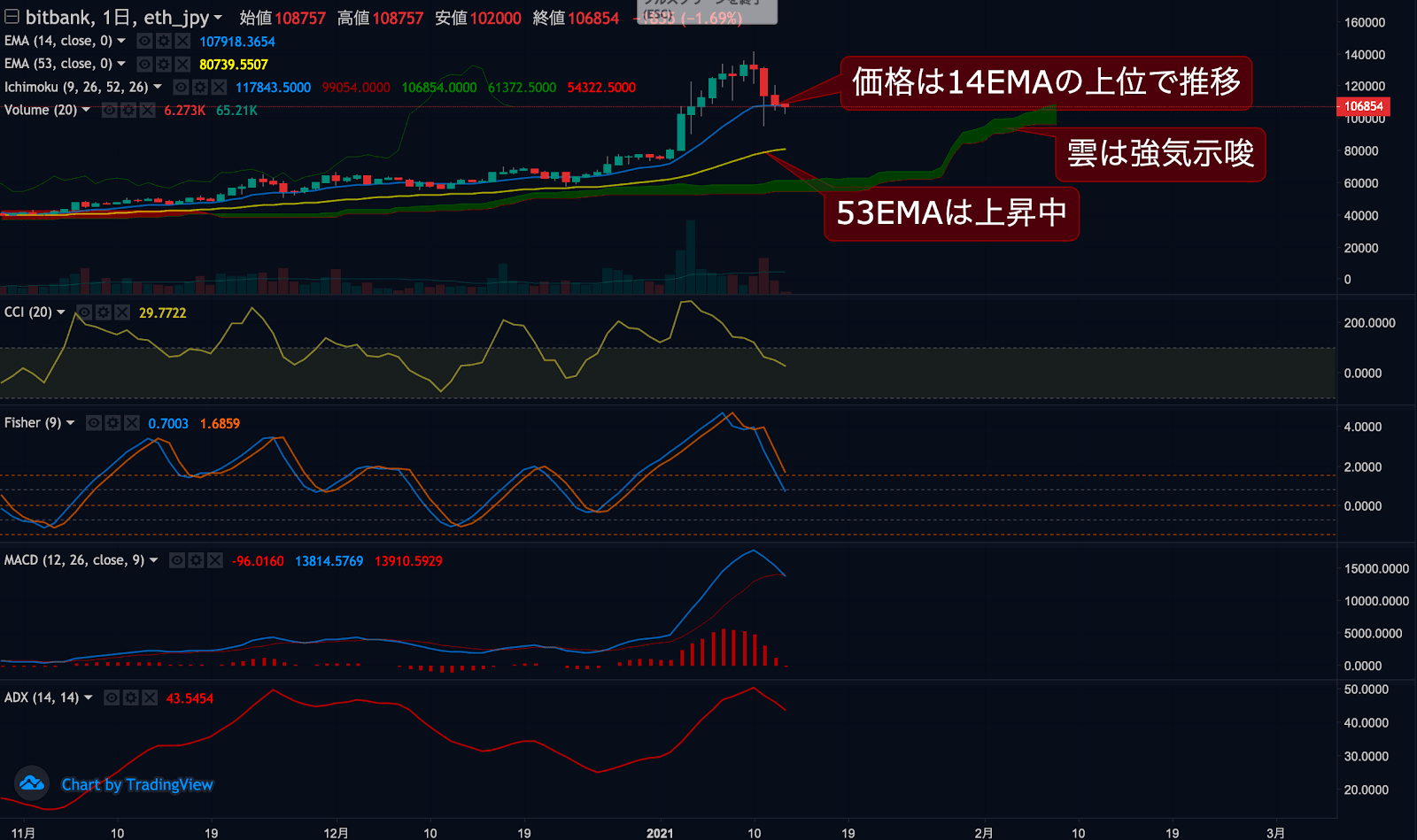Open dropdown arrow next to Fisher (9)

(x=71, y=423)
